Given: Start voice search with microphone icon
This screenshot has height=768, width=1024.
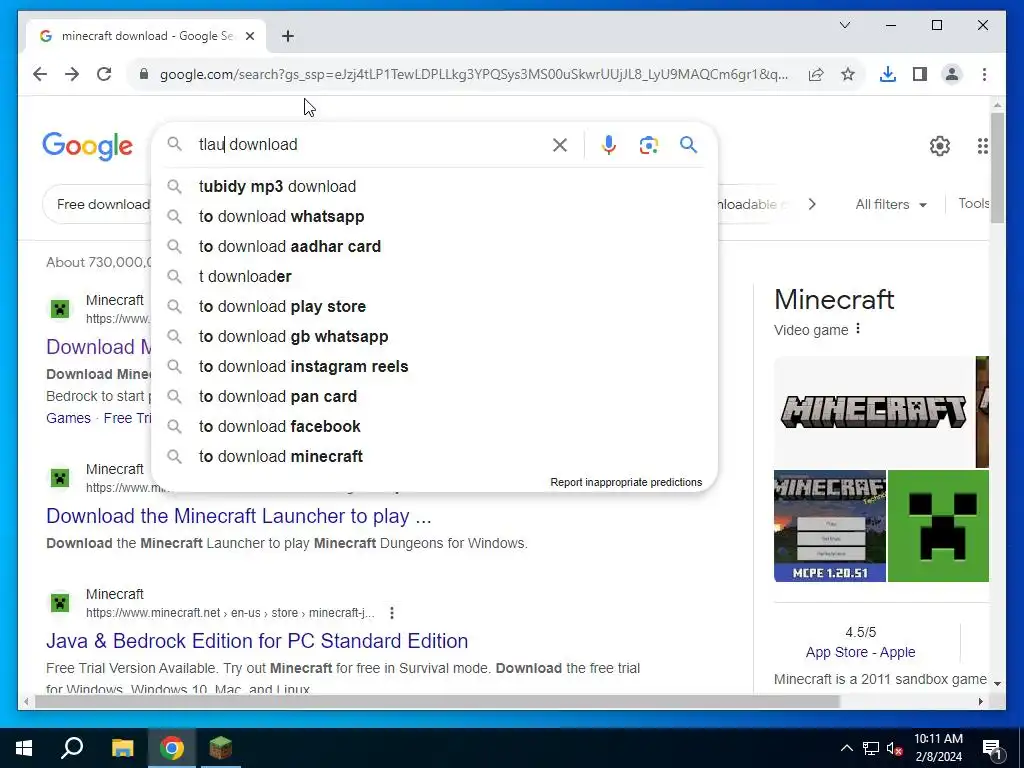Looking at the screenshot, I should (609, 145).
